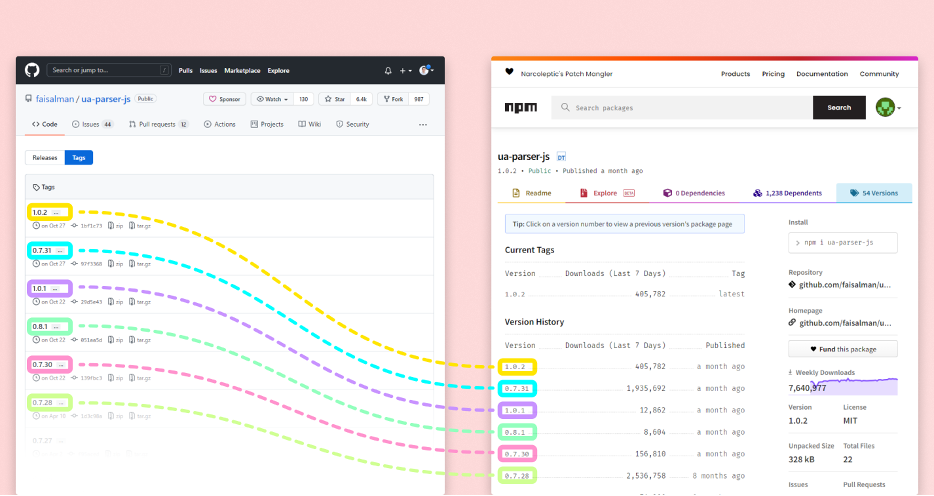Switch to the 54 Versions tab
This screenshot has width=934, height=496.
[x=874, y=193]
